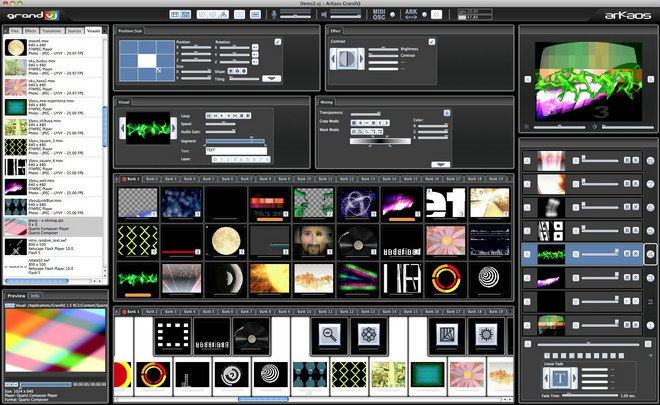Open the Segment dropdown in the Visual panel
The height and width of the screenshot is (405, 660).
click(236, 140)
